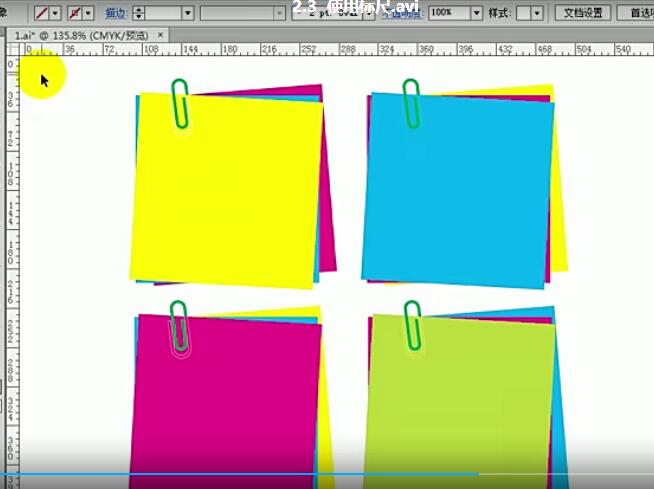Click the 描边 stroke panel link

[116, 13]
